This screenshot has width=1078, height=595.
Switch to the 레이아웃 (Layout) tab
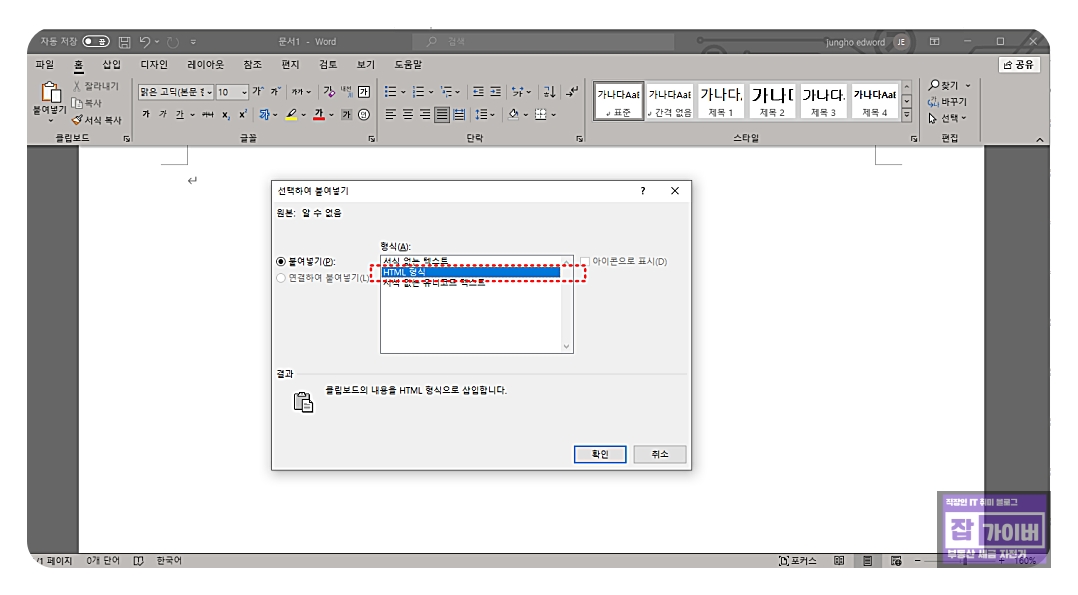pos(206,65)
